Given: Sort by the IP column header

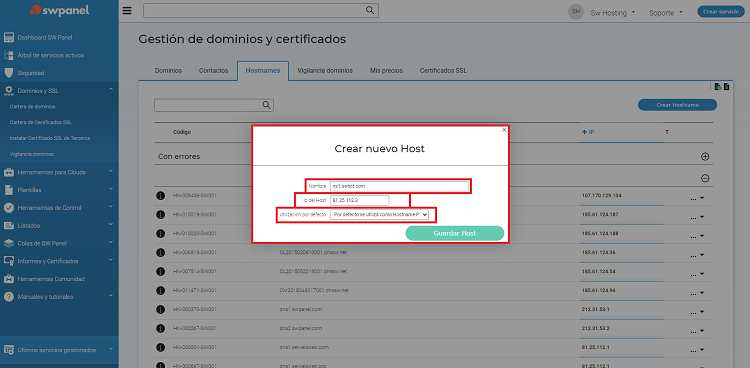Looking at the screenshot, I should pos(588,132).
